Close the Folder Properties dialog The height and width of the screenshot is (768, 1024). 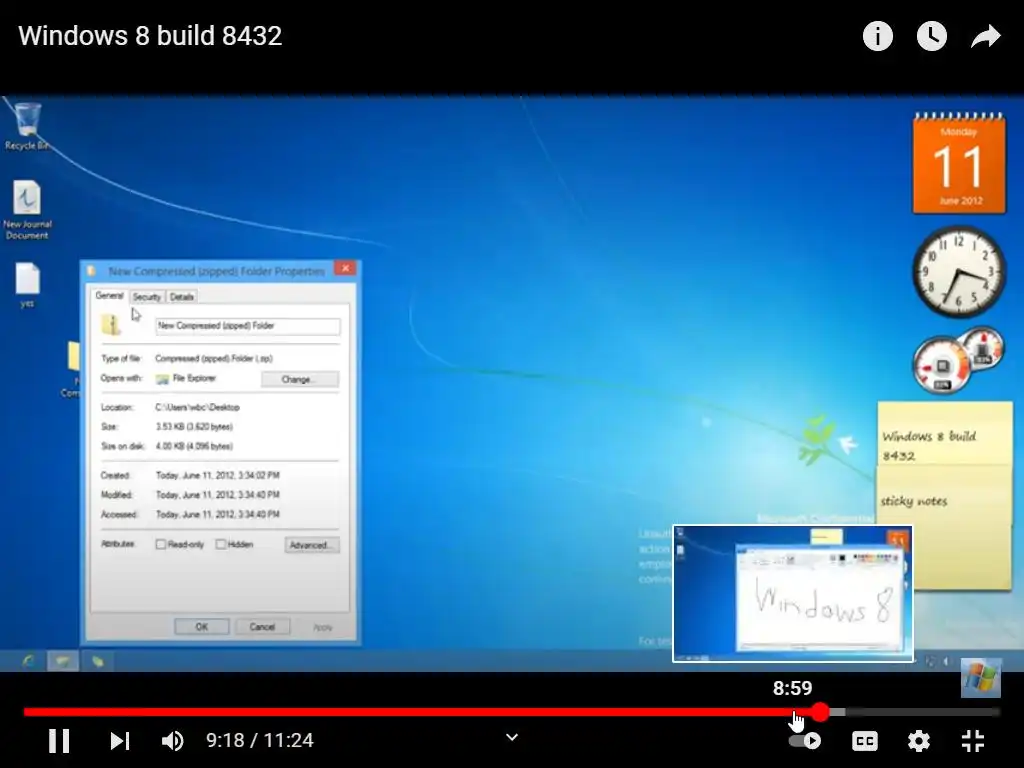click(x=345, y=268)
